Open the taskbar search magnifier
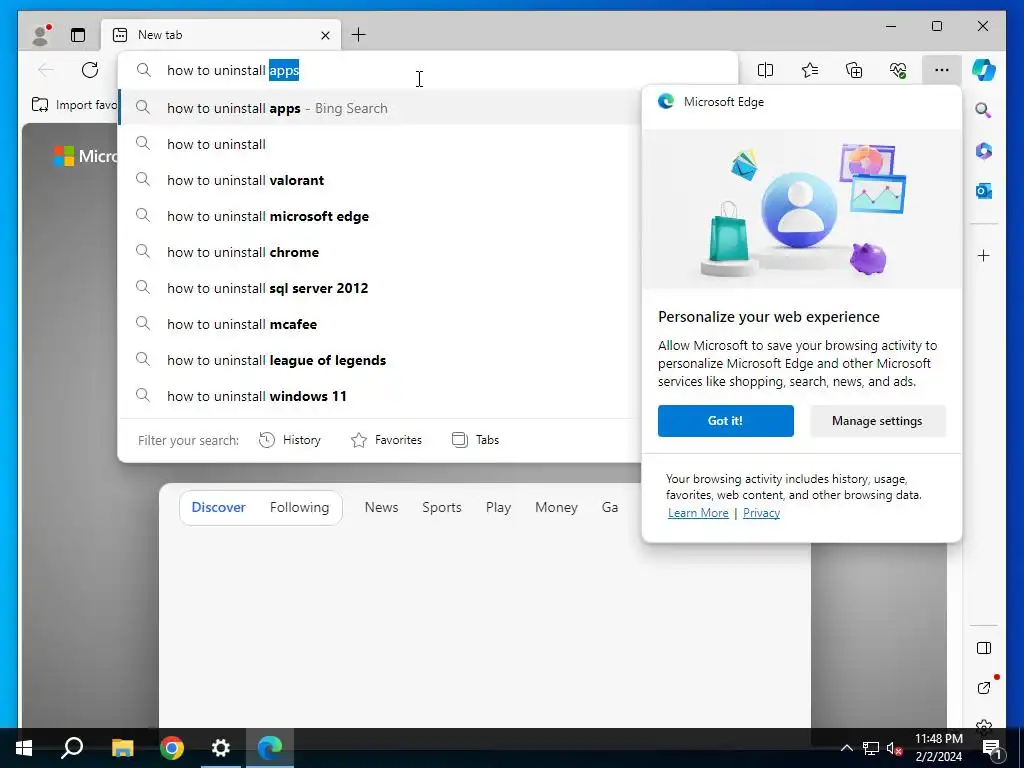Screen dimensions: 1024x768 point(72,748)
